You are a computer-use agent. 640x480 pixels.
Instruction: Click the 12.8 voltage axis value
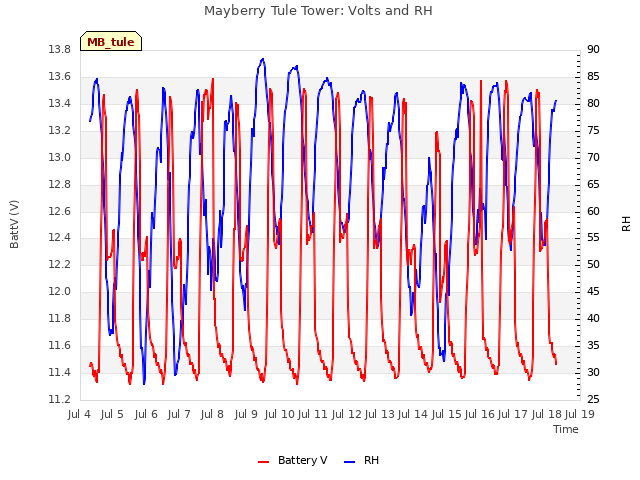[x=60, y=184]
